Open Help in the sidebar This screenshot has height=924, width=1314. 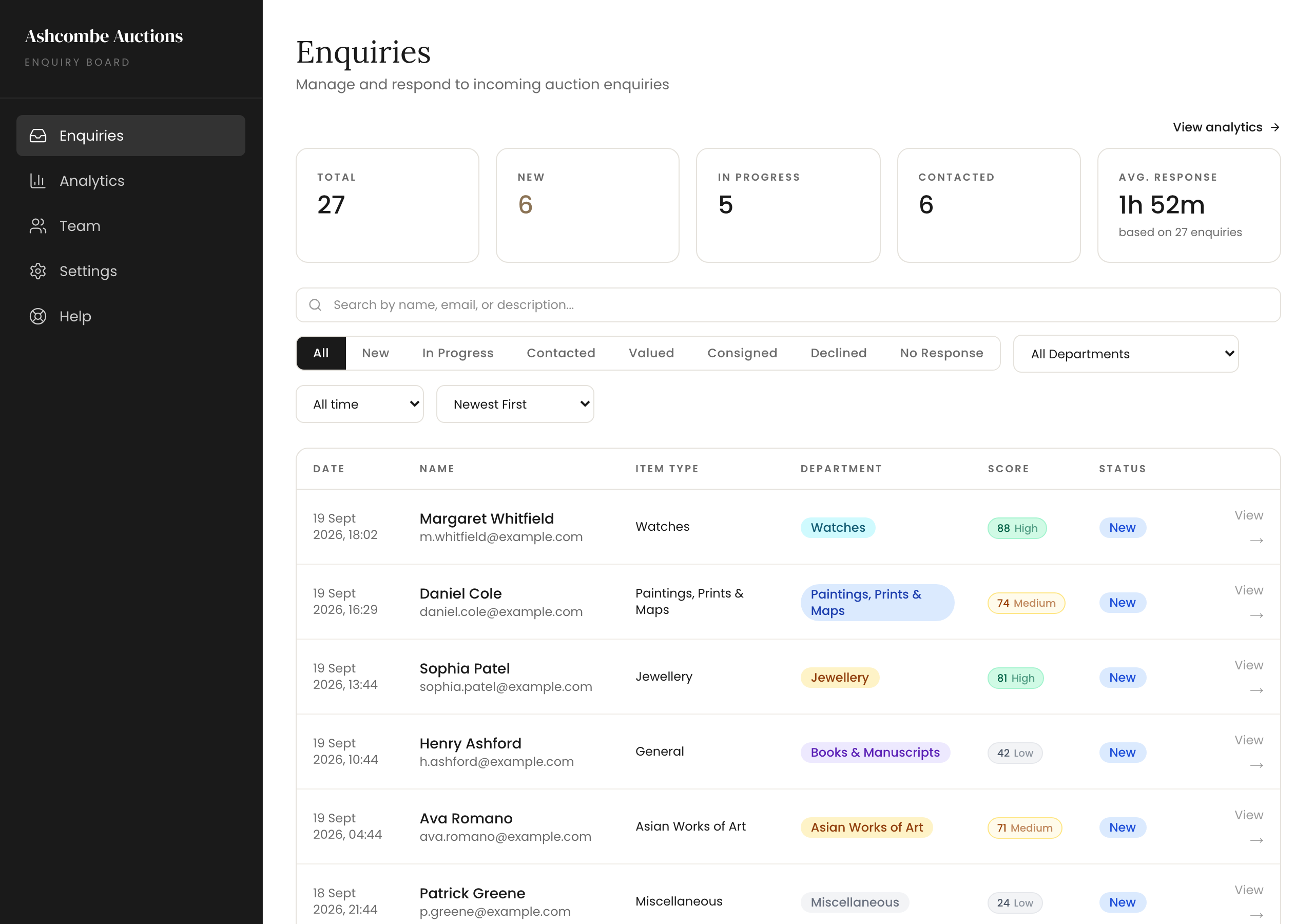coord(130,317)
